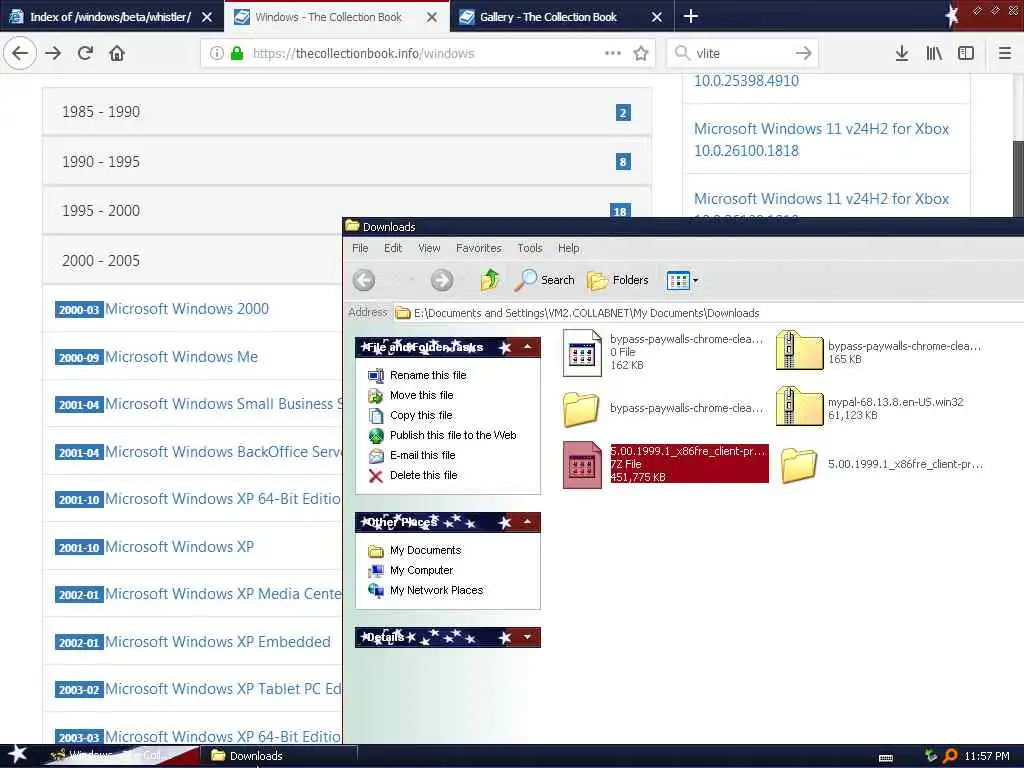Click Explorer Forward button in Downloads window
Screen dimensions: 1024x768
[441, 280]
